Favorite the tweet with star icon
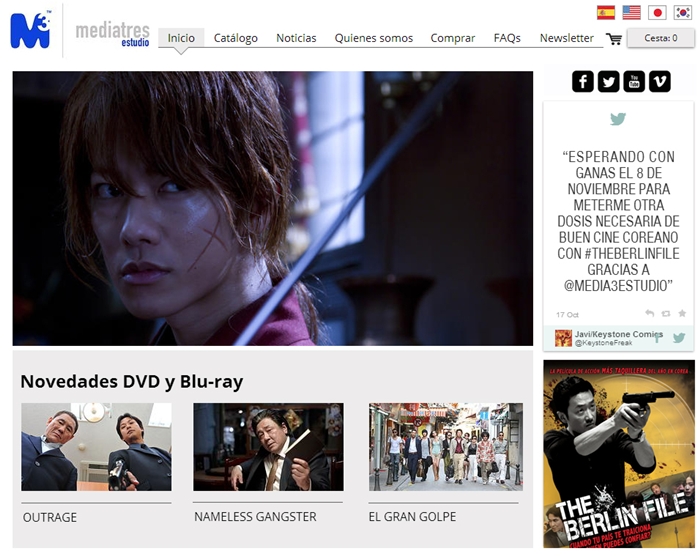This screenshot has width=700, height=556. [682, 313]
